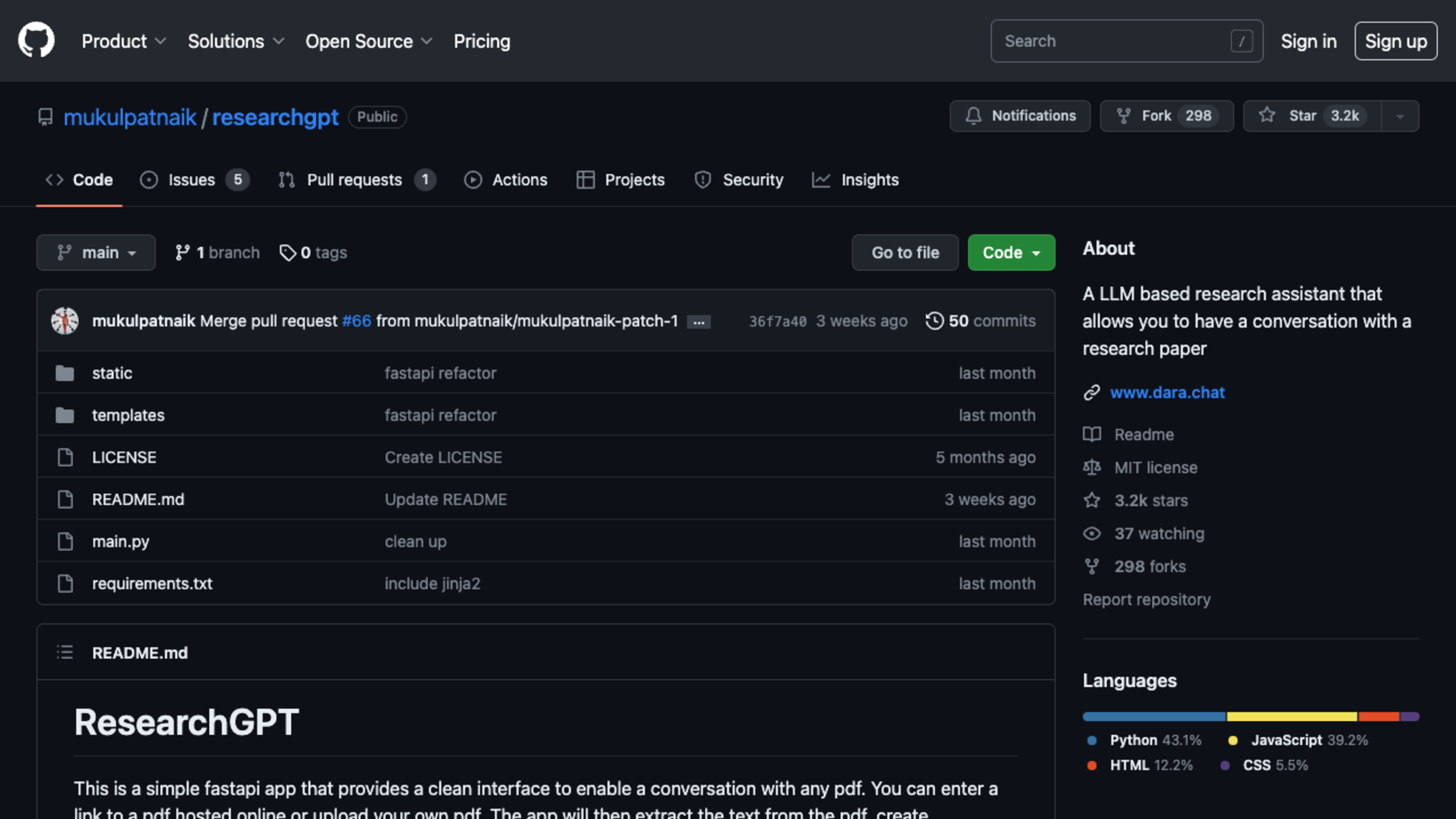Click the blue Python segment of language bar
The image size is (1456, 819).
click(x=1154, y=717)
